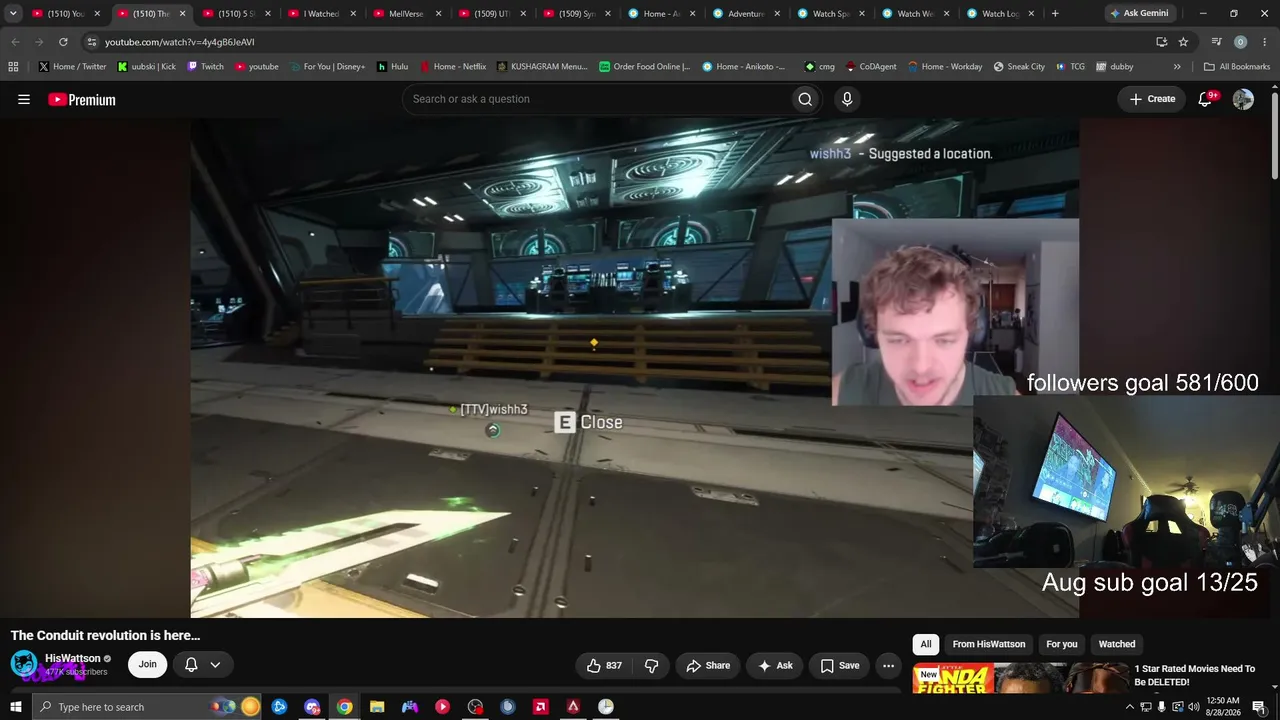
Task: Click the Windows taskbar search box
Action: (146, 707)
